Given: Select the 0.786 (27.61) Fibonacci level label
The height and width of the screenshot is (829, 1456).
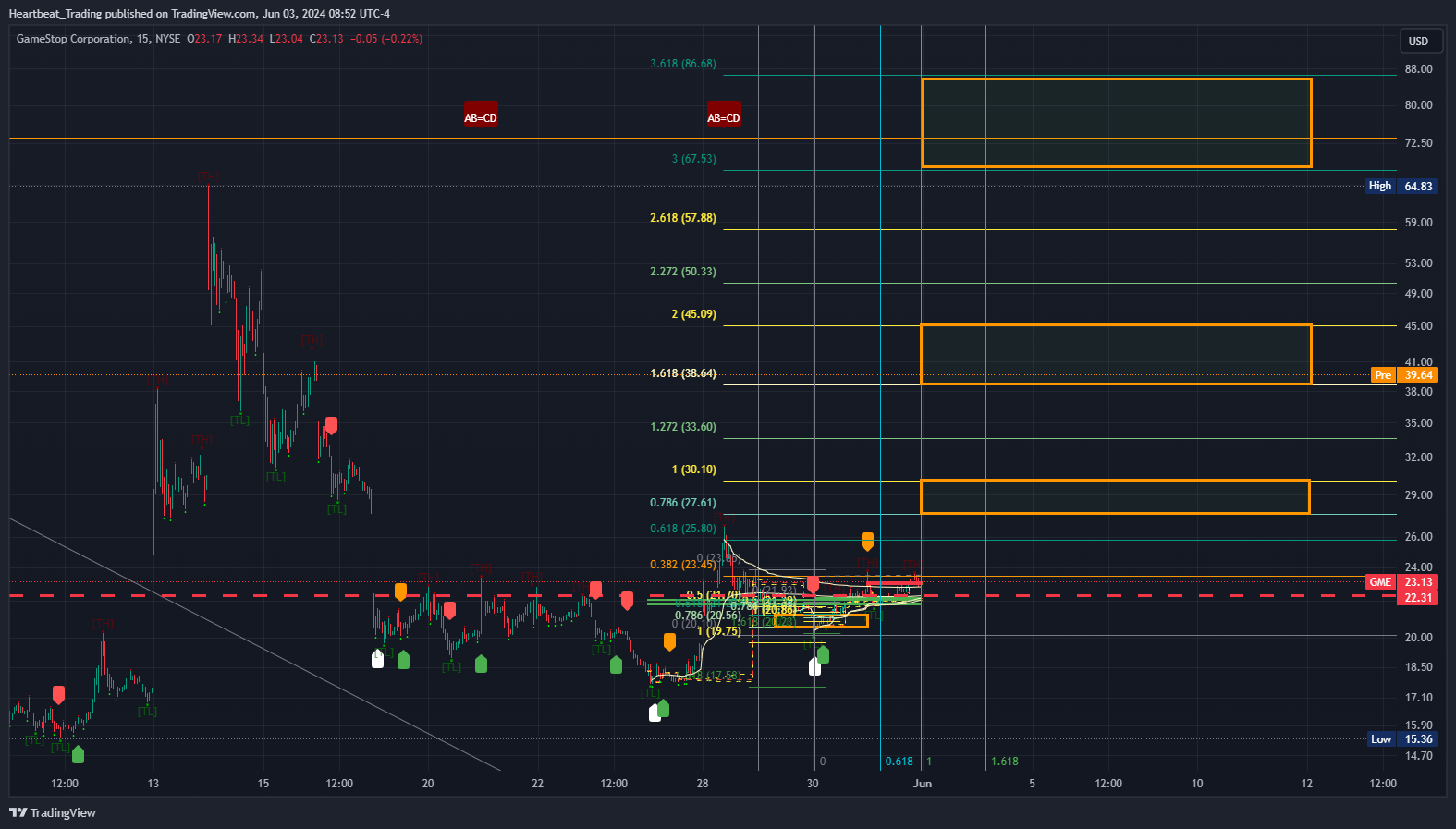Looking at the screenshot, I should [682, 503].
